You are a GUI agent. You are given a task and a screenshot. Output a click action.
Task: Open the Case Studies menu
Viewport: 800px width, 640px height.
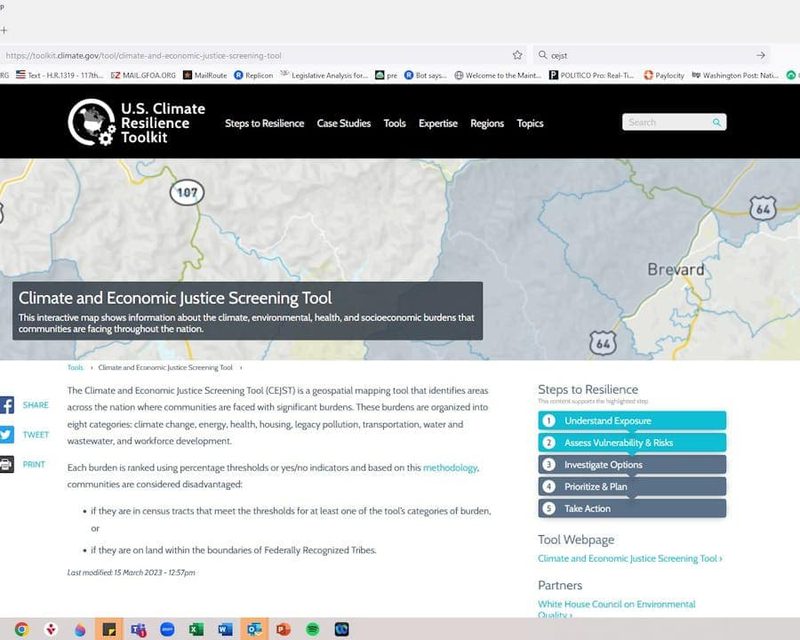[x=344, y=124]
